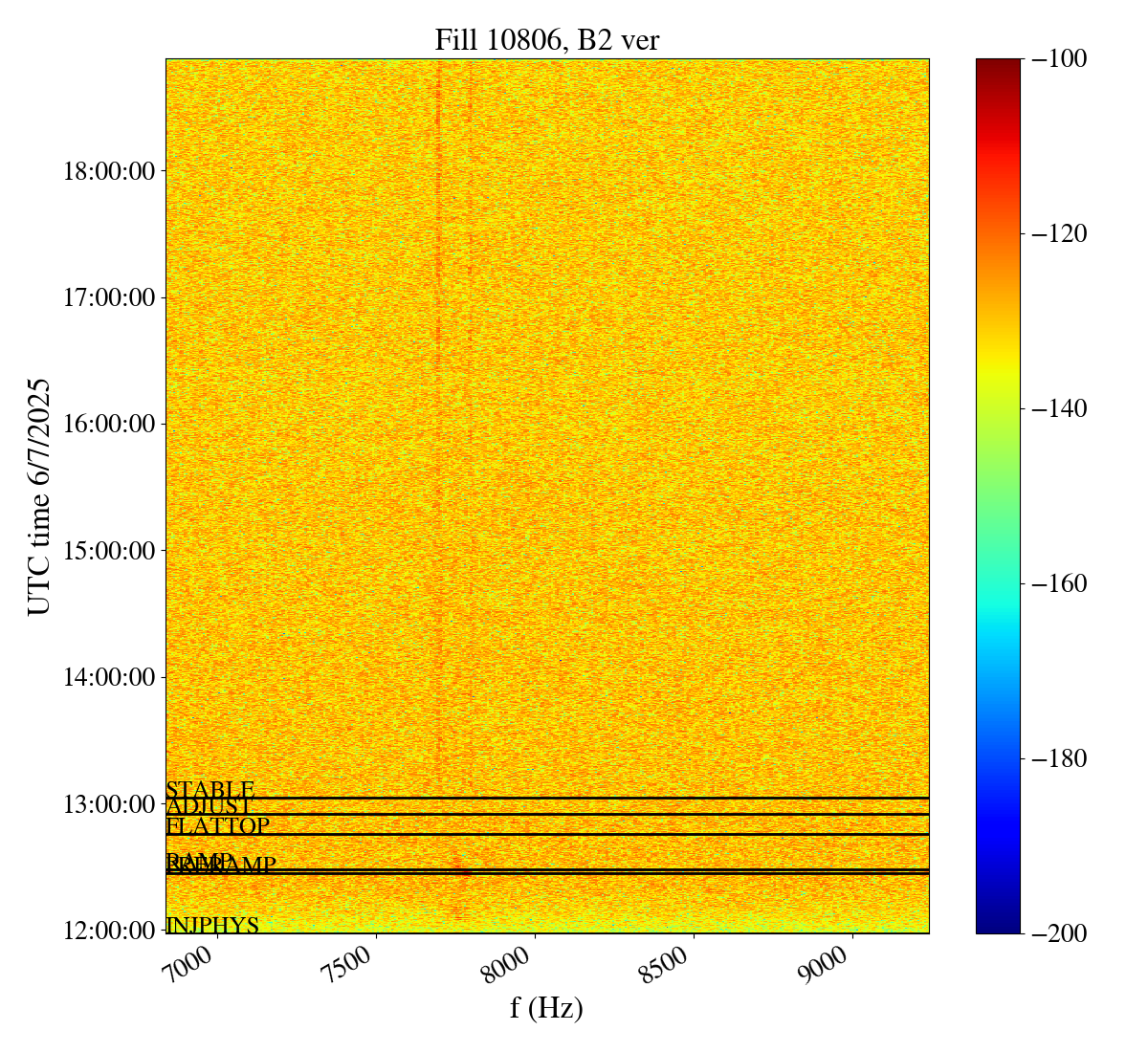
Task: Click the 'f (Hz)' x-axis label
Action: pos(546,1007)
